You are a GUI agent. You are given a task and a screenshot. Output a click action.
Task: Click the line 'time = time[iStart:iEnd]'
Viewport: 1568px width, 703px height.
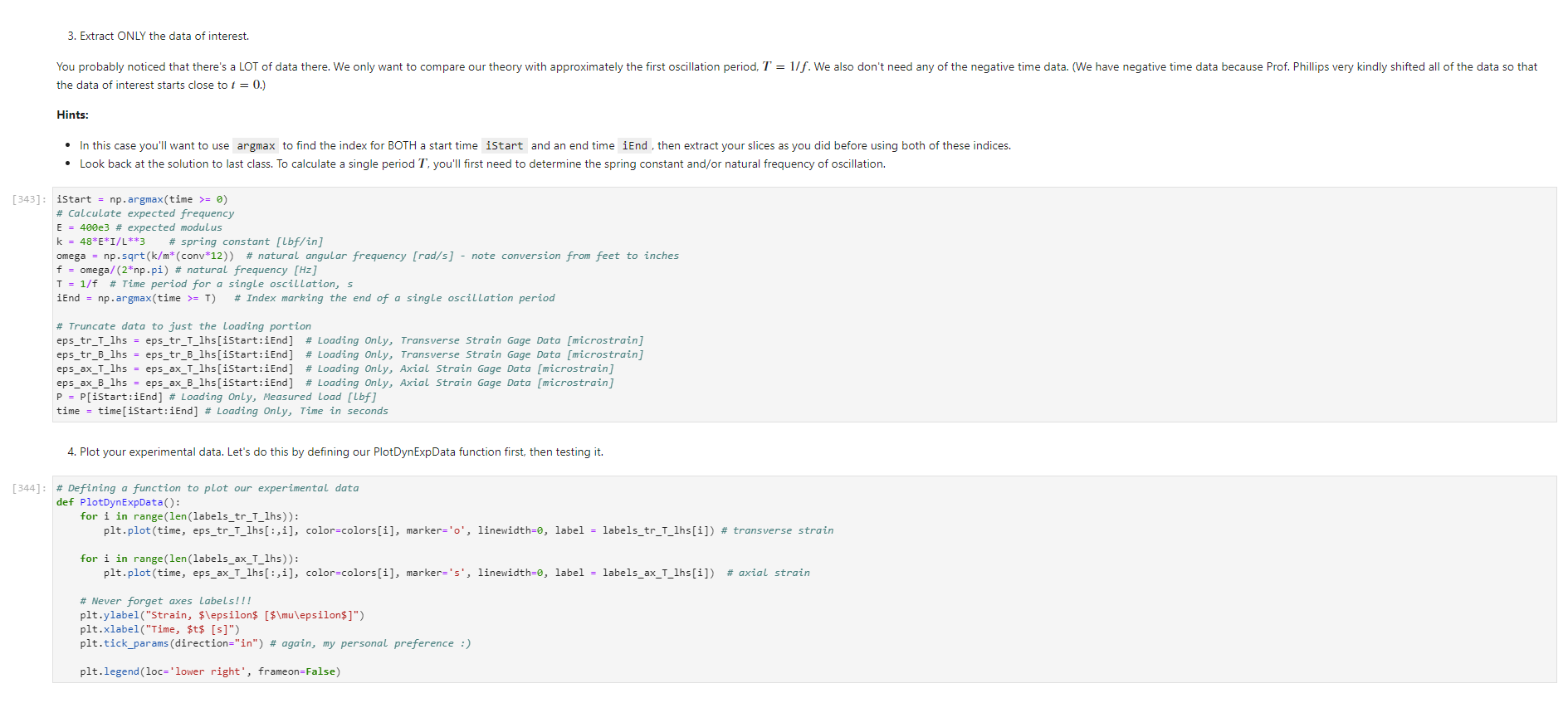(222, 411)
